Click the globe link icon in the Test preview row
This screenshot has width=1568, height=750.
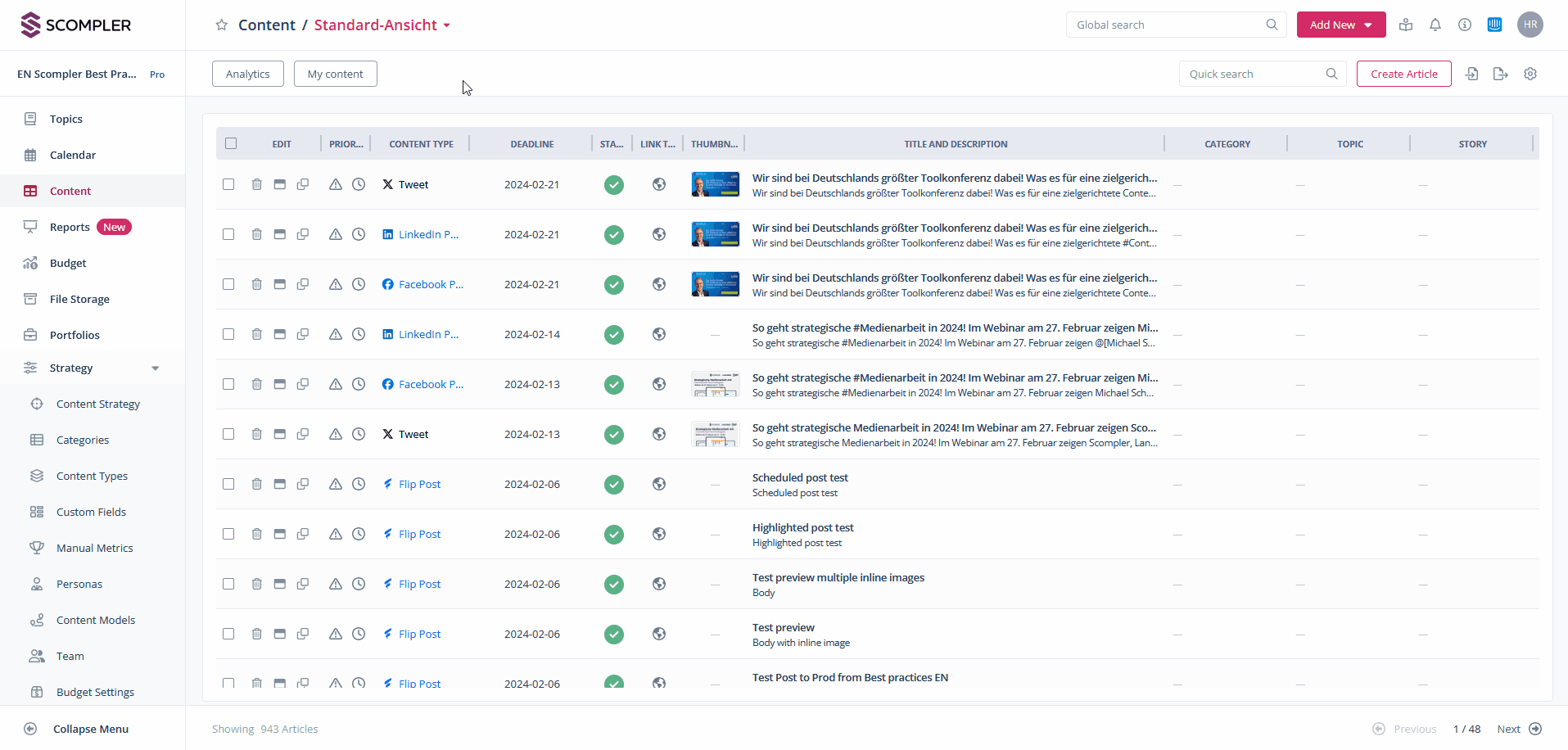[x=659, y=634]
